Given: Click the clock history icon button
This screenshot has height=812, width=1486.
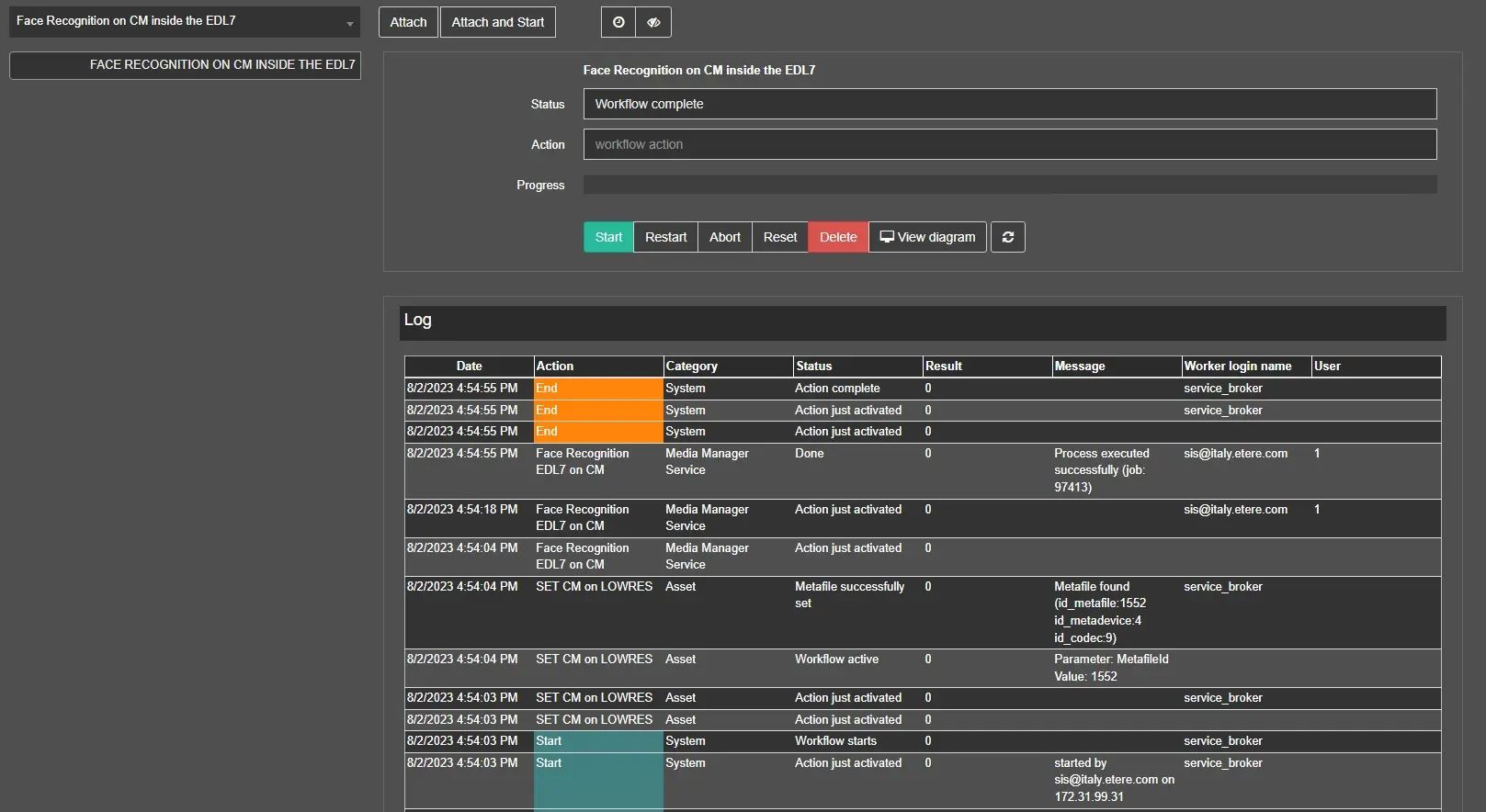Looking at the screenshot, I should click(618, 22).
